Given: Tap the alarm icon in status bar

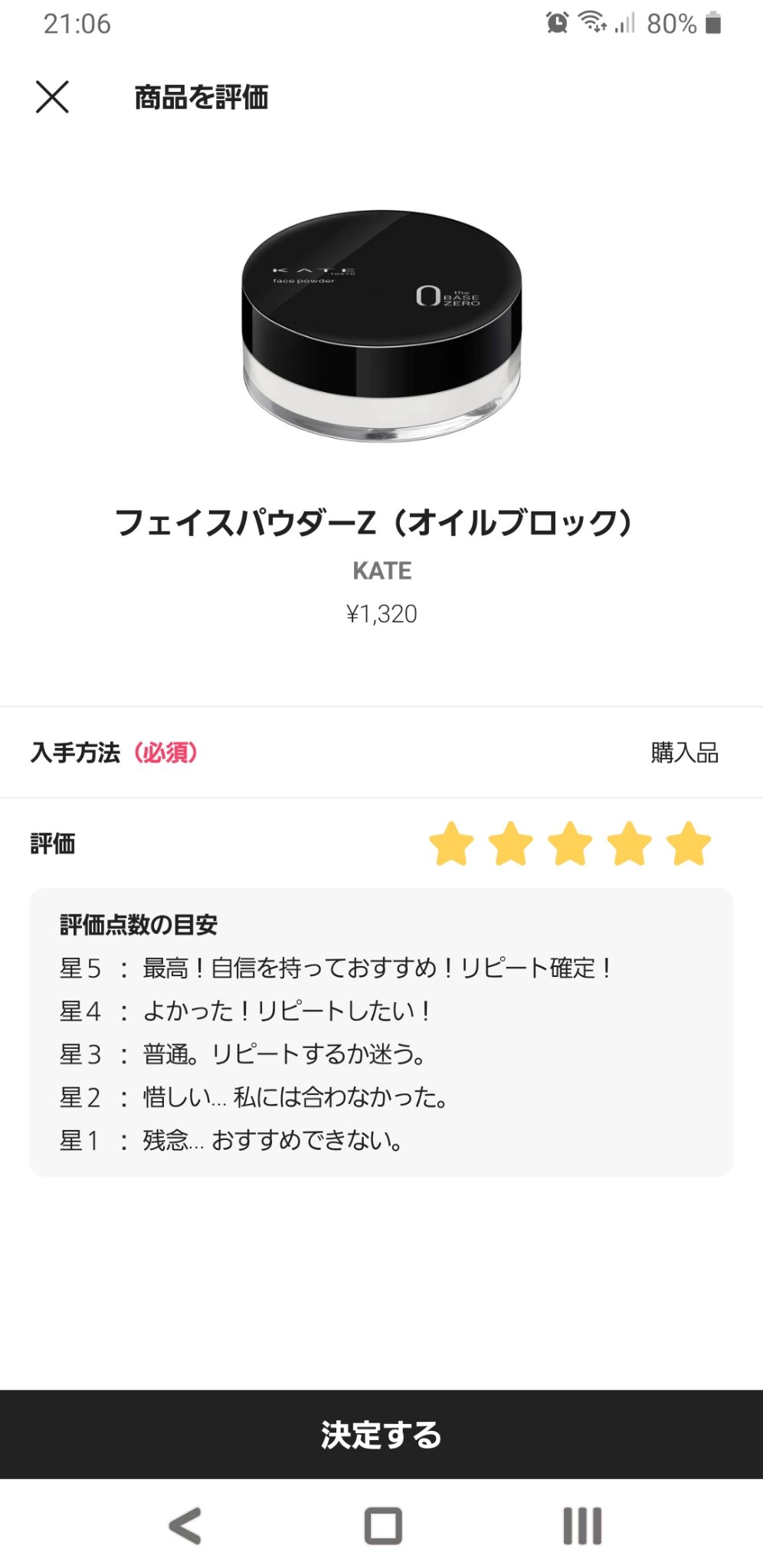Looking at the screenshot, I should [x=558, y=23].
